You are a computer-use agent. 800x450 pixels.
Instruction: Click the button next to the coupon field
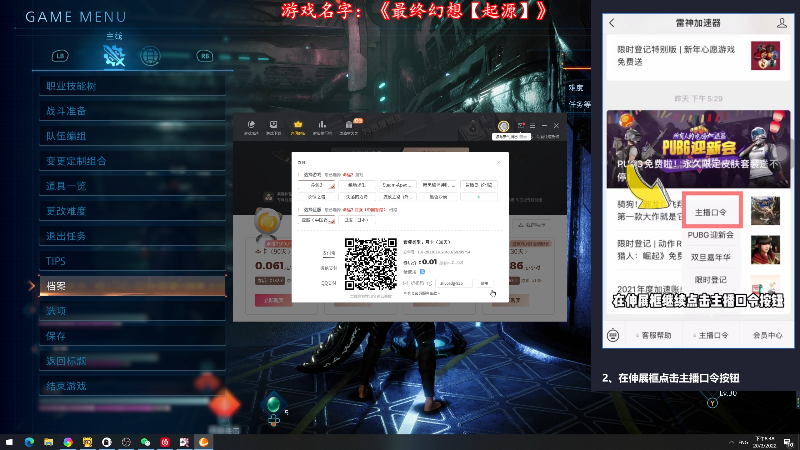click(x=484, y=283)
